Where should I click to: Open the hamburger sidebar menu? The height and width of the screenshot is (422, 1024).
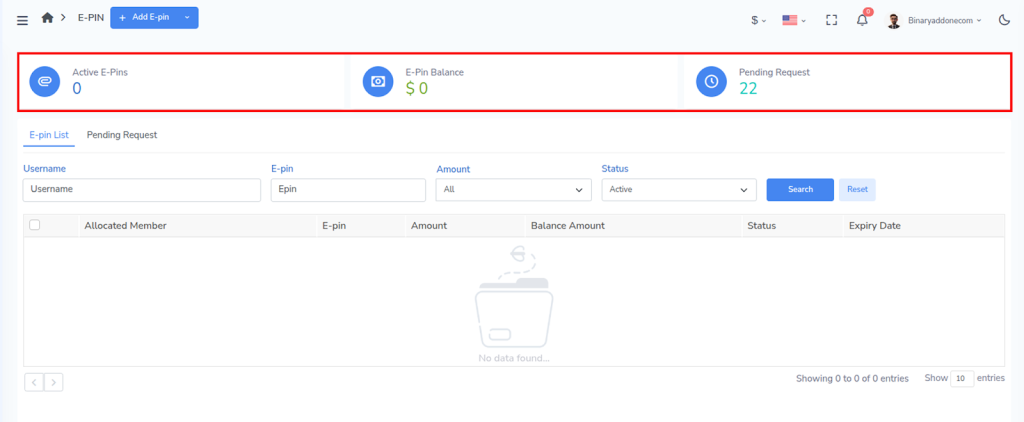[23, 19]
